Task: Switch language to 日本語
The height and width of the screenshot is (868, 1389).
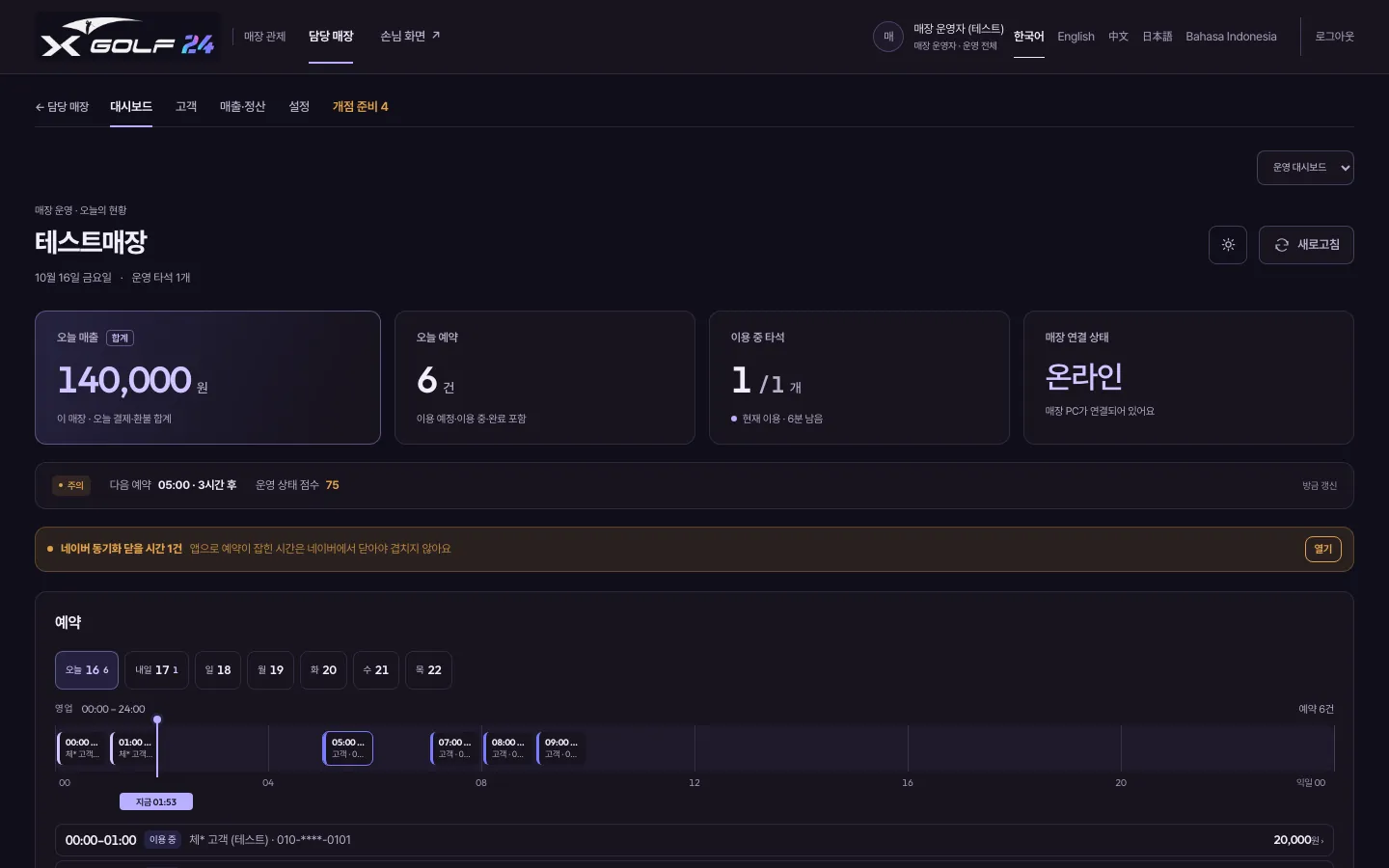Action: click(1157, 37)
